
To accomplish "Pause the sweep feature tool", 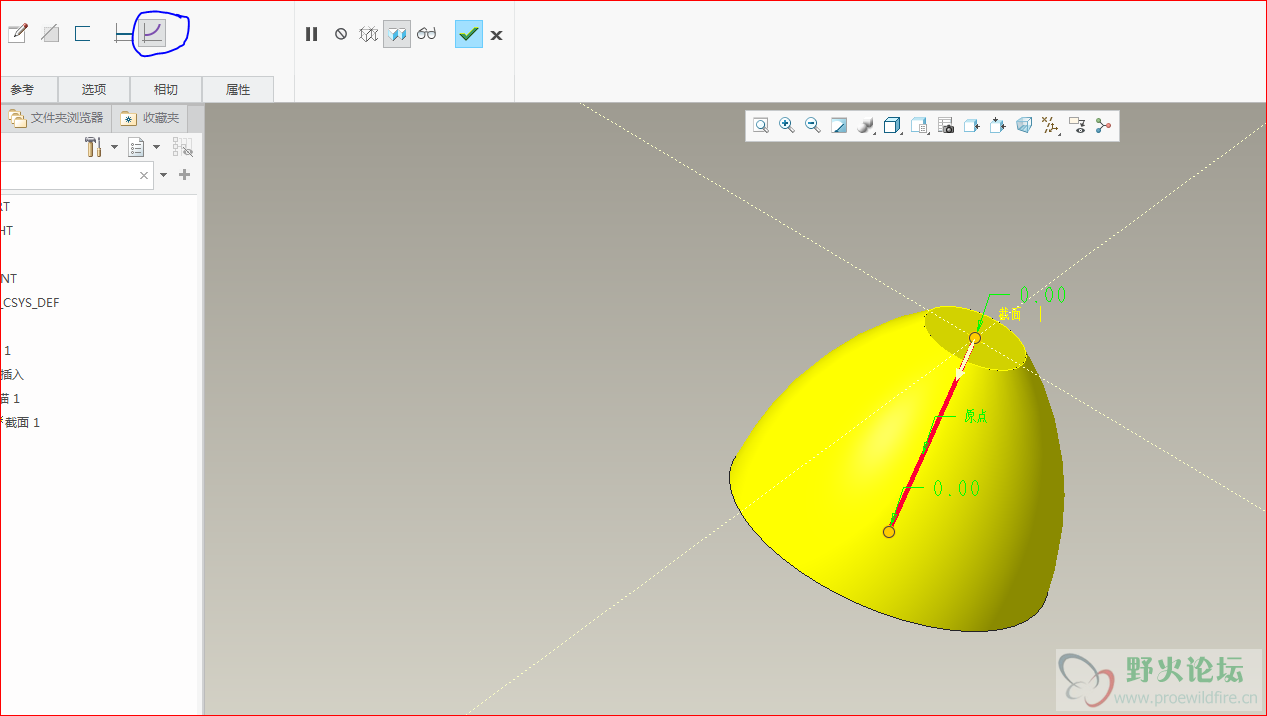I will 311,34.
